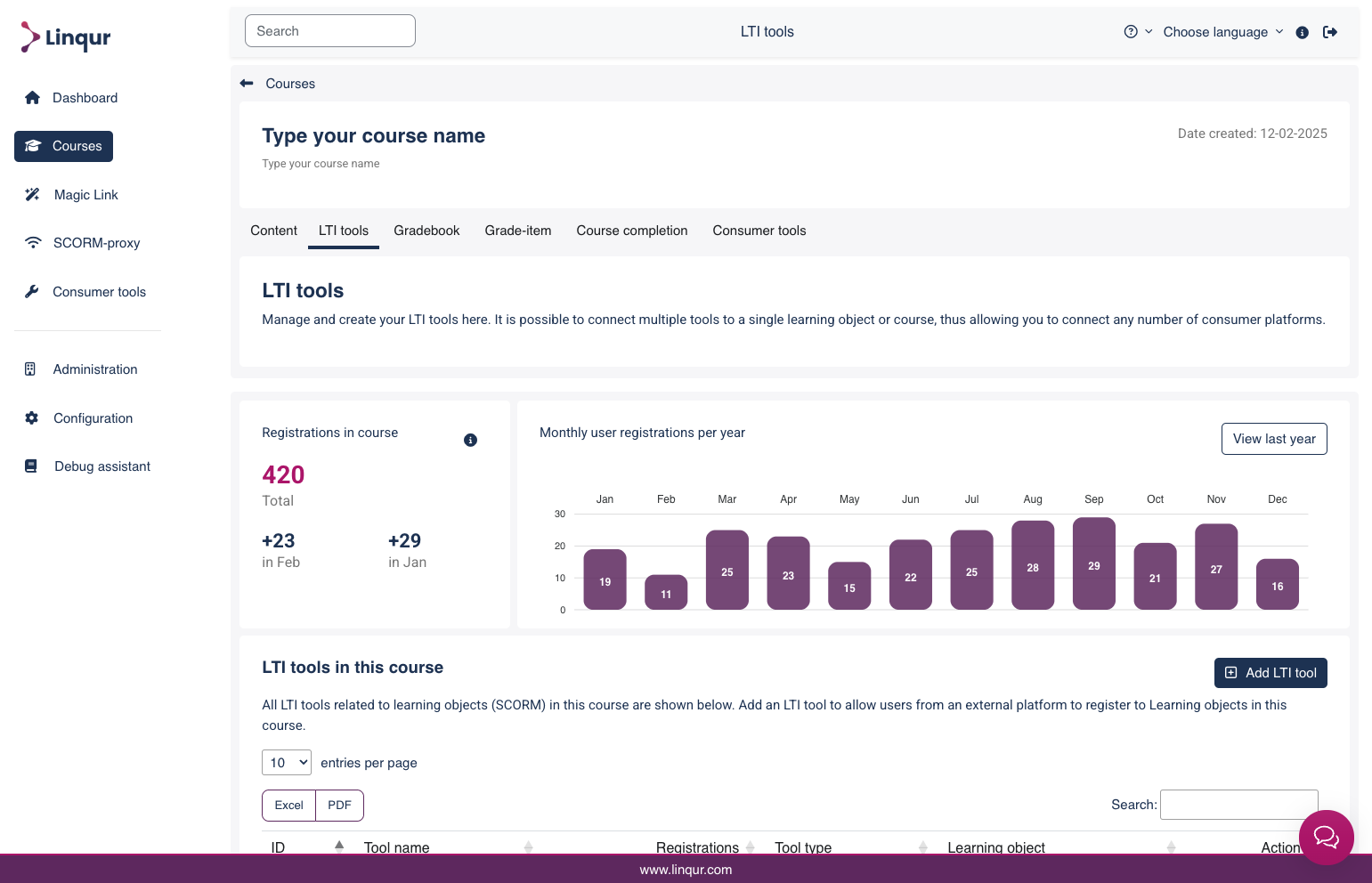Click www.linqur.com footer link

tap(686, 870)
